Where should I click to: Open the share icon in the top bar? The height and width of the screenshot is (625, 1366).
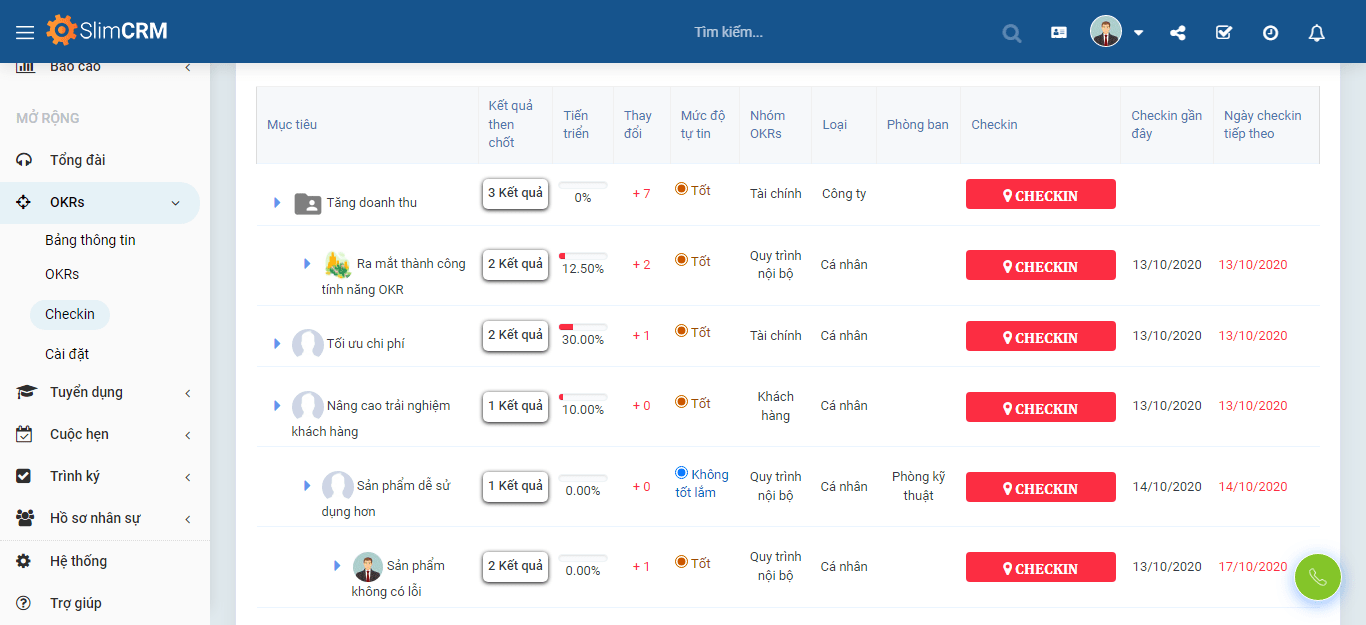tap(1177, 32)
